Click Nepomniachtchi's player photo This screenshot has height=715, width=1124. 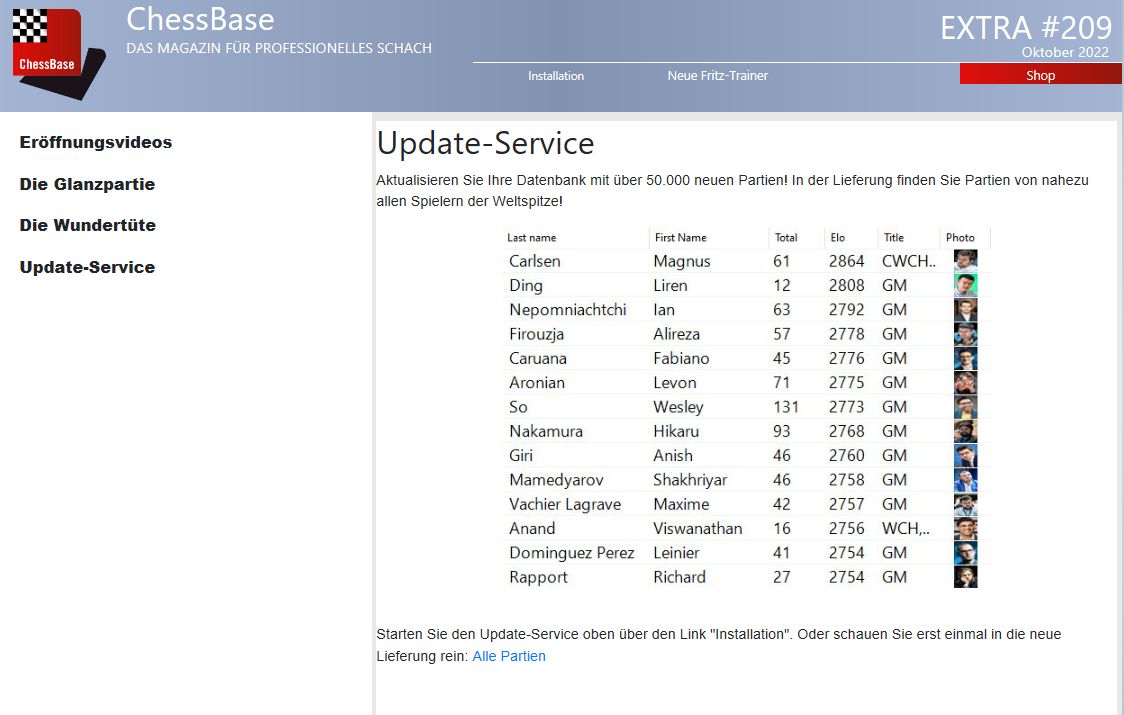coord(965,310)
